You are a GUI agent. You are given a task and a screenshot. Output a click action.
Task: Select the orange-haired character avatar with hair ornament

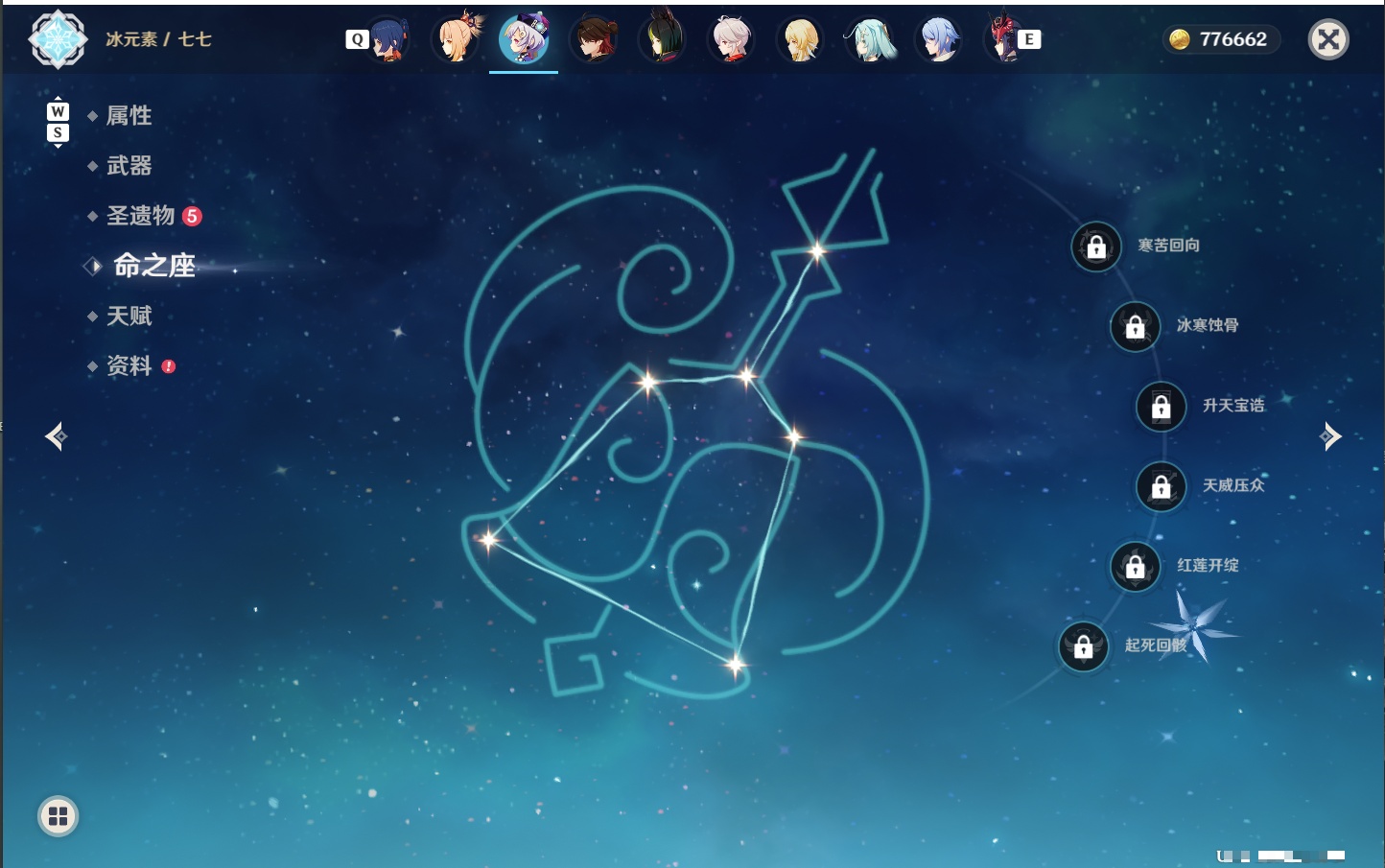click(458, 38)
